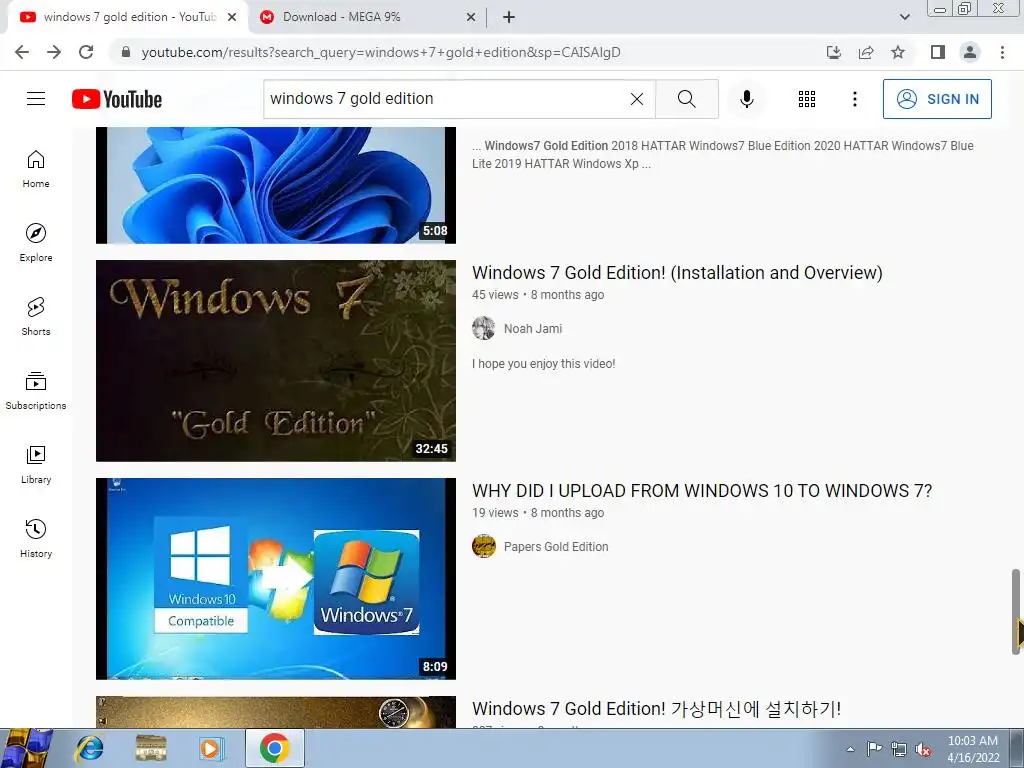Open the YouTube guide hamburger menu
This screenshot has height=768, width=1024.
click(36, 99)
